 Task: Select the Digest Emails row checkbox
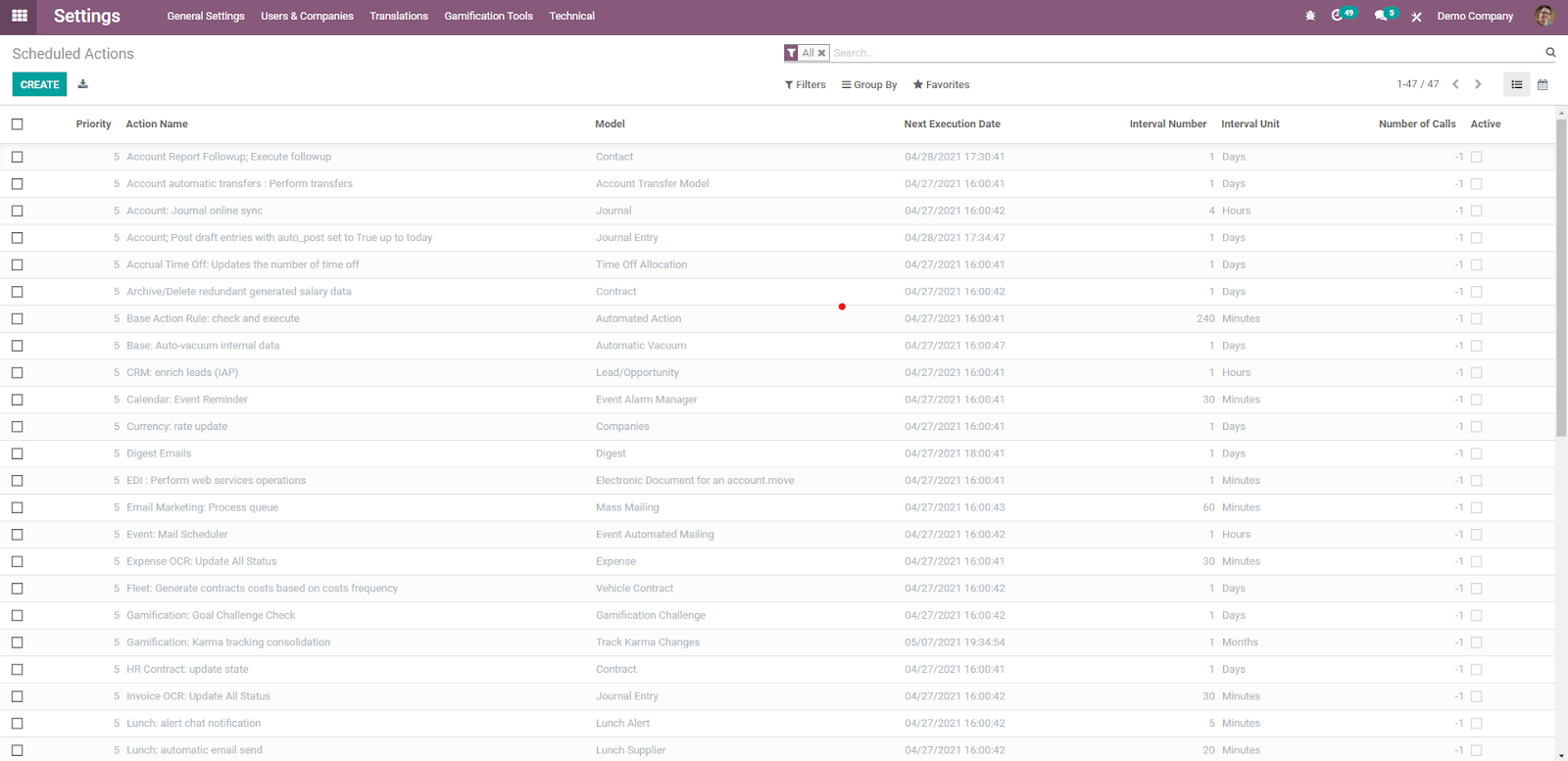tap(17, 453)
